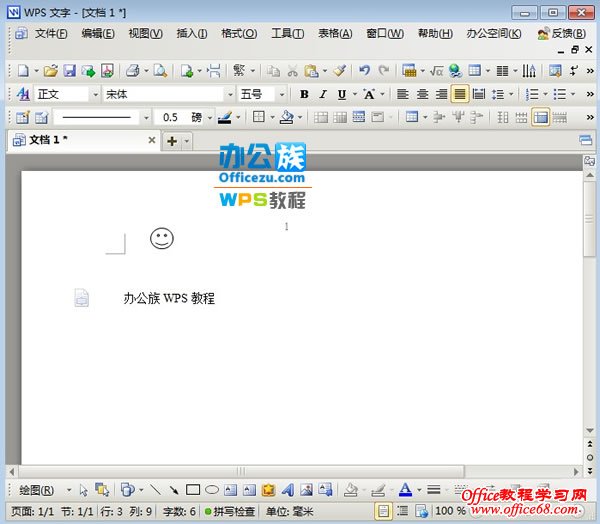Viewport: 600px width, 524px height.
Task: Set align right paragraph
Action: pyautogui.click(x=441, y=94)
